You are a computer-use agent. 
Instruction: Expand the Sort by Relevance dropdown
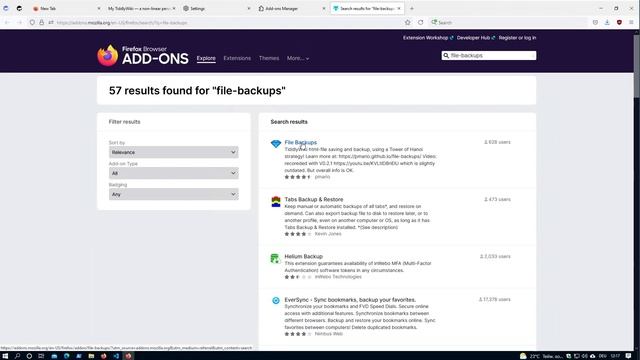click(x=173, y=152)
